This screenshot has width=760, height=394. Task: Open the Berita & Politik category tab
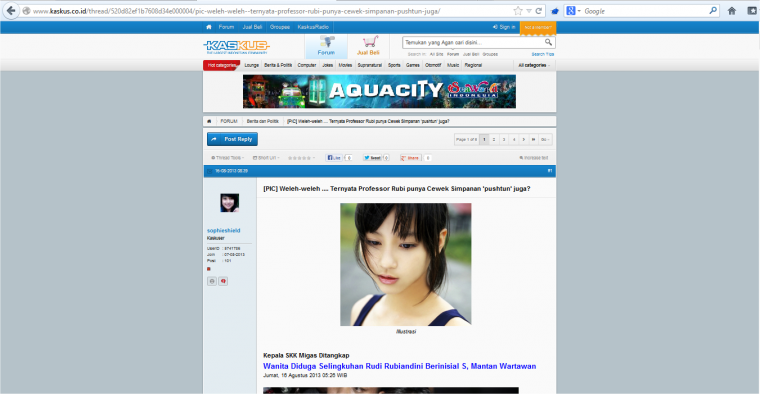278,65
